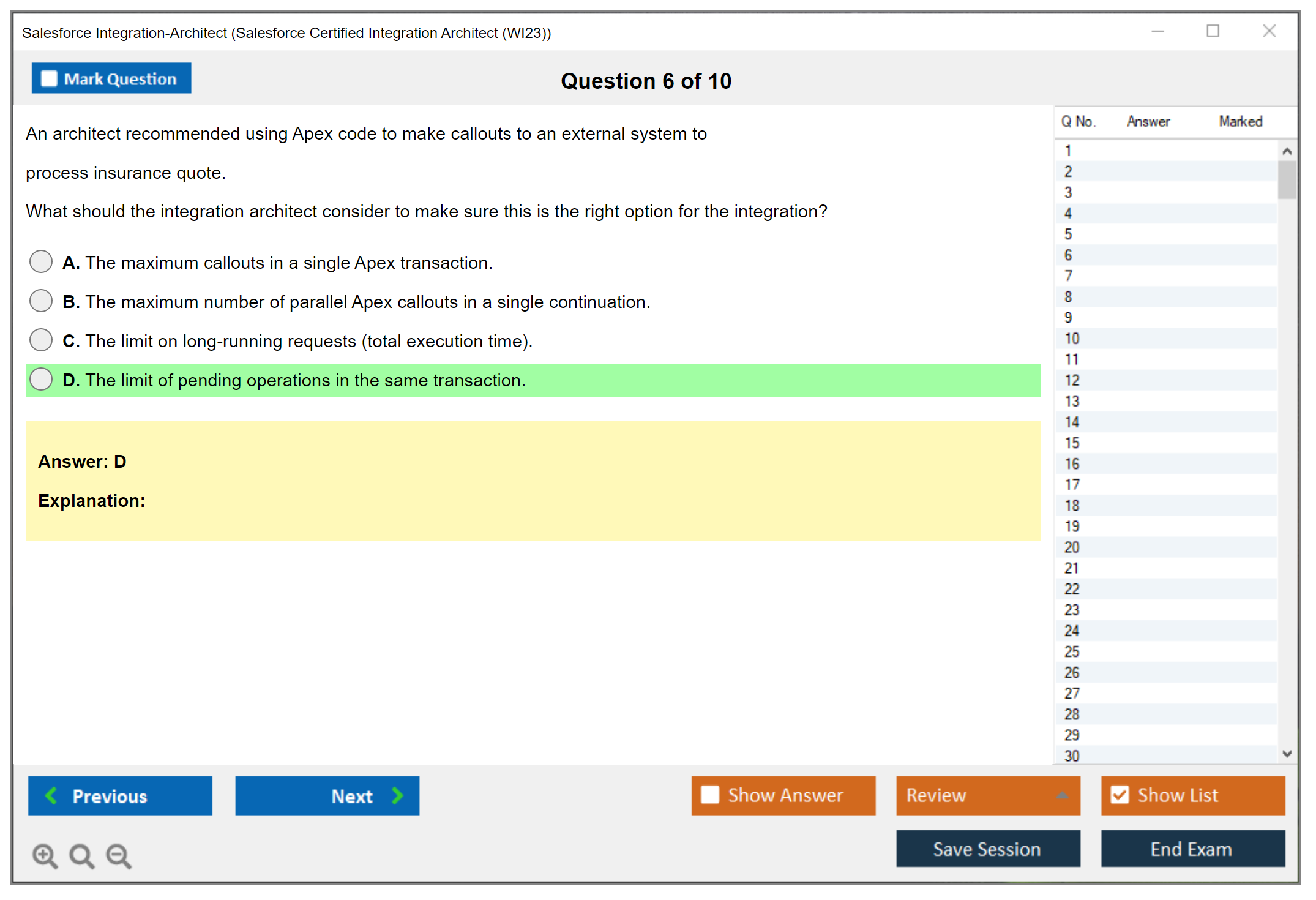Image resolution: width=1316 pixels, height=900 pixels.
Task: Tick the Mark Question checkbox
Action: (x=49, y=78)
